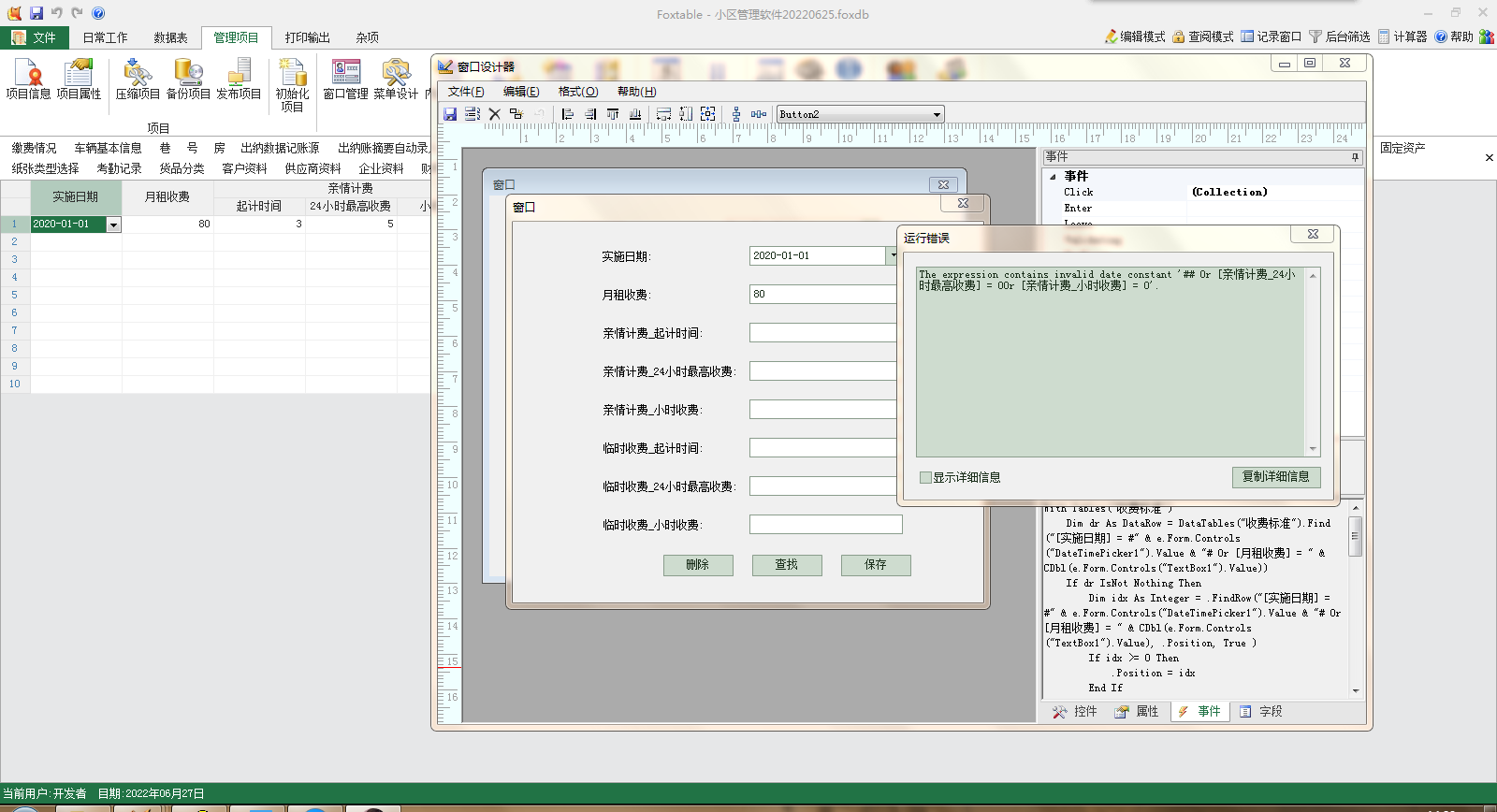Click the align bottom edges icon

click(635, 114)
